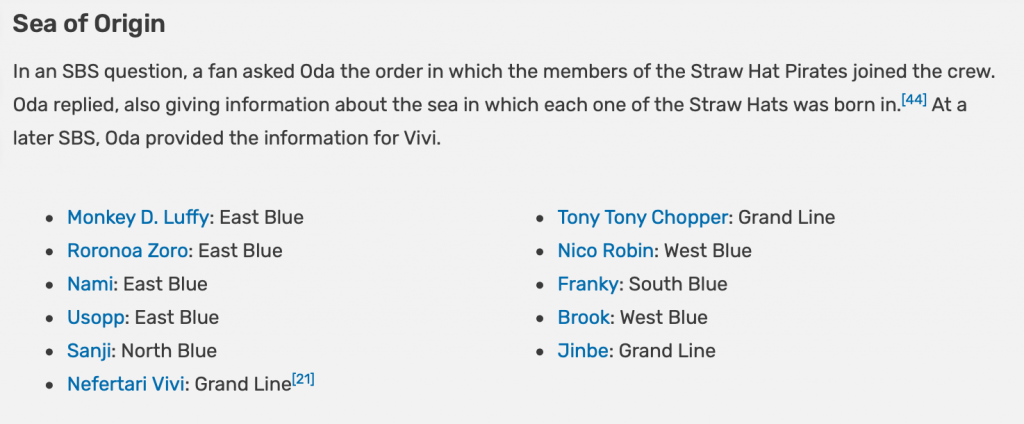The width and height of the screenshot is (1024, 424).
Task: Open the Roronoa Zoro link
Action: point(127,251)
